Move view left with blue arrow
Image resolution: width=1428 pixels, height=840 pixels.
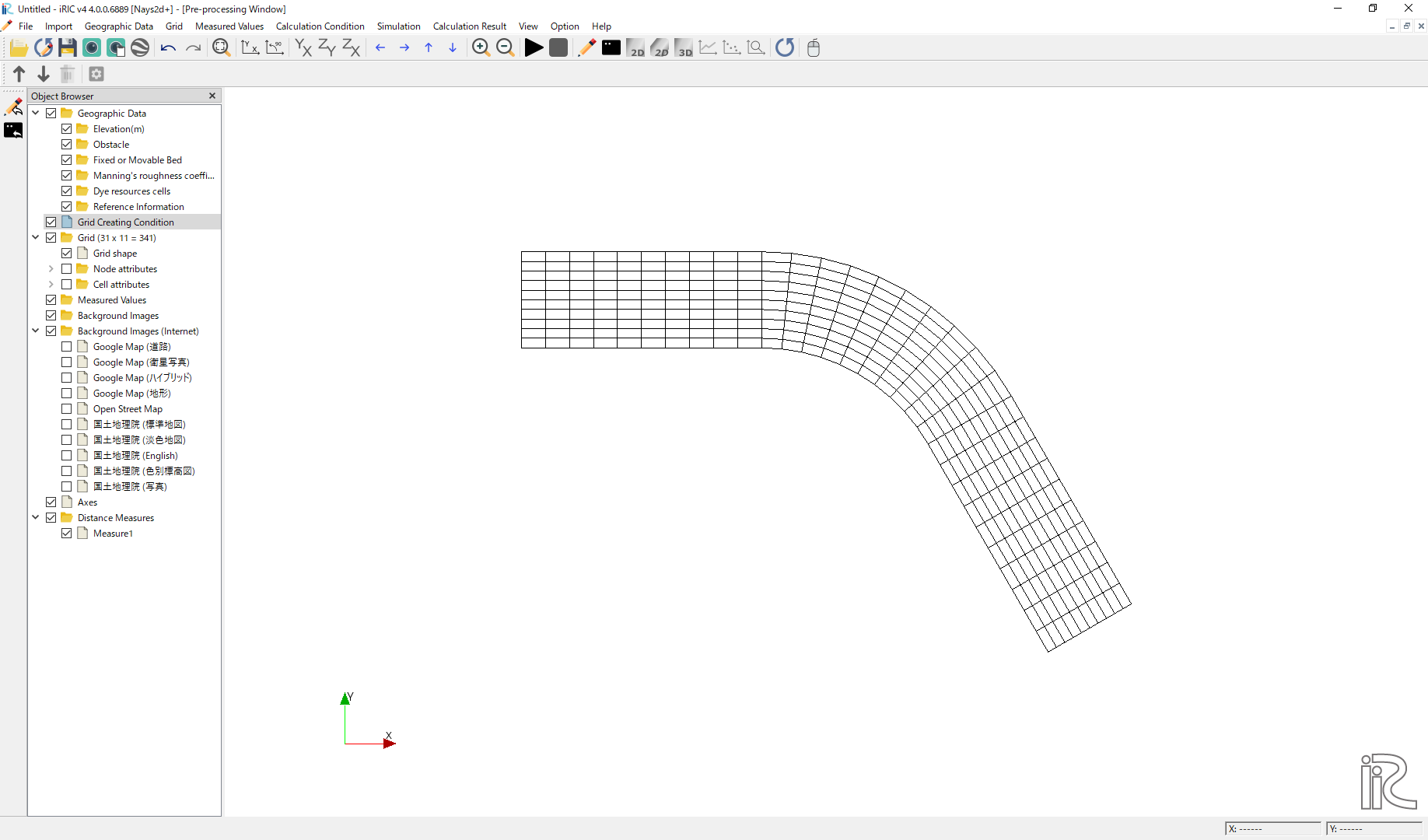click(x=380, y=48)
